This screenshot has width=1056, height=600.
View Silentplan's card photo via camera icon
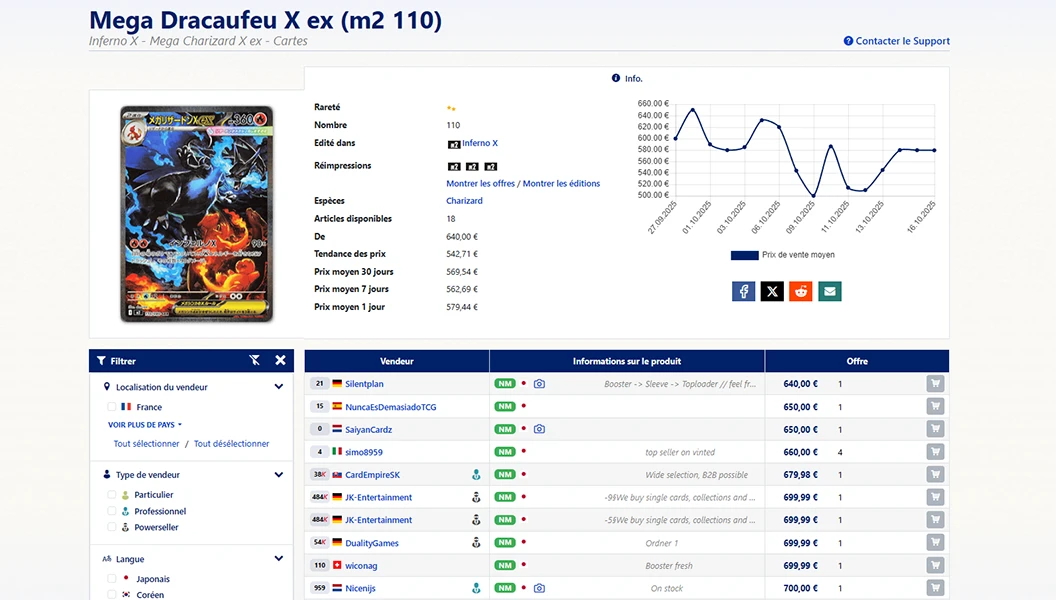tap(539, 384)
